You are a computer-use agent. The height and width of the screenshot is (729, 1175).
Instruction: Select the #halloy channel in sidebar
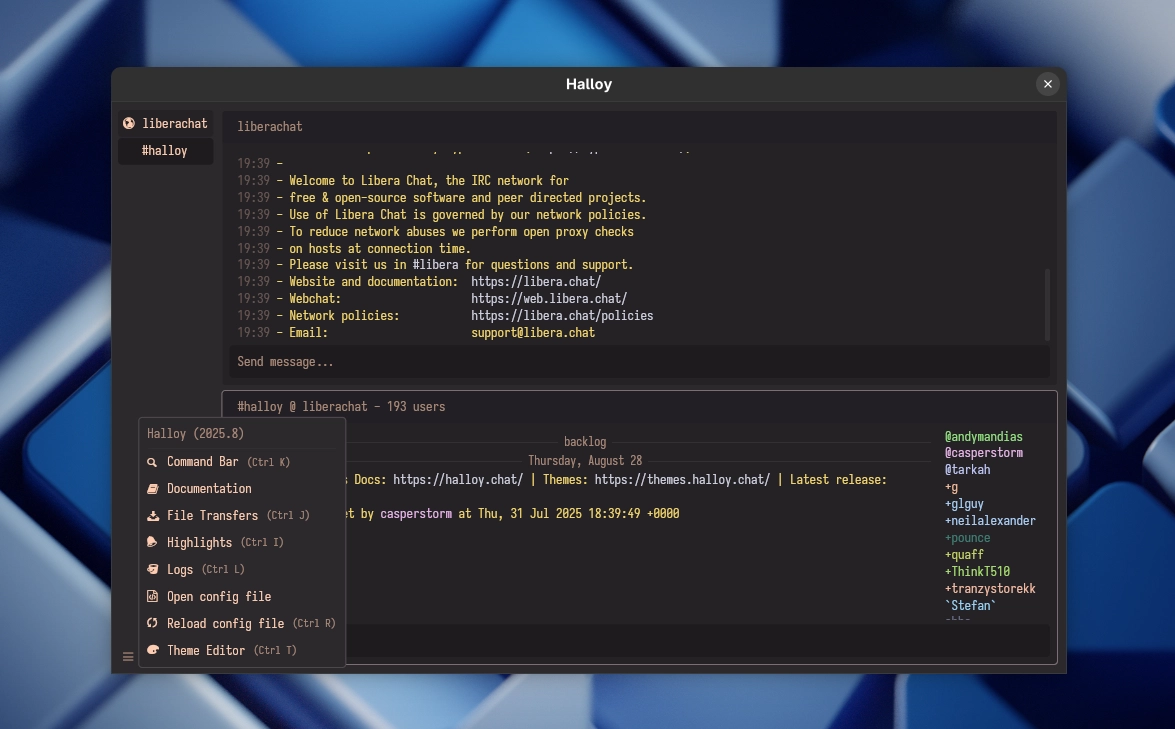click(166, 151)
